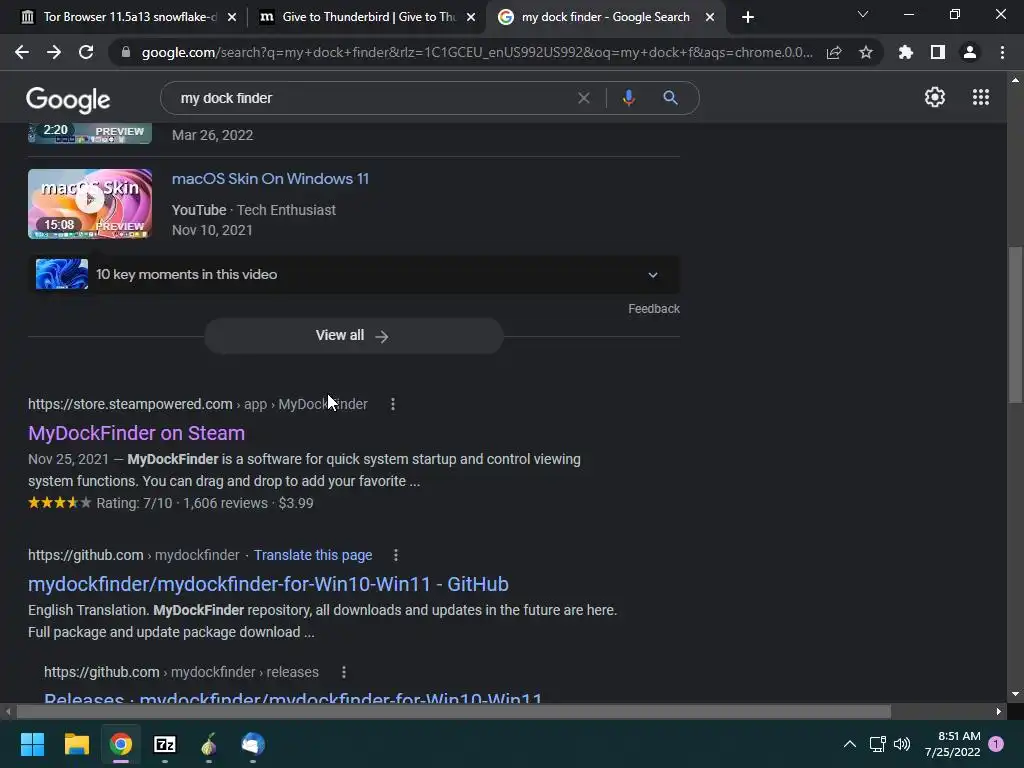The width and height of the screenshot is (1024, 768).
Task: Clear the Google search box
Action: point(584,98)
